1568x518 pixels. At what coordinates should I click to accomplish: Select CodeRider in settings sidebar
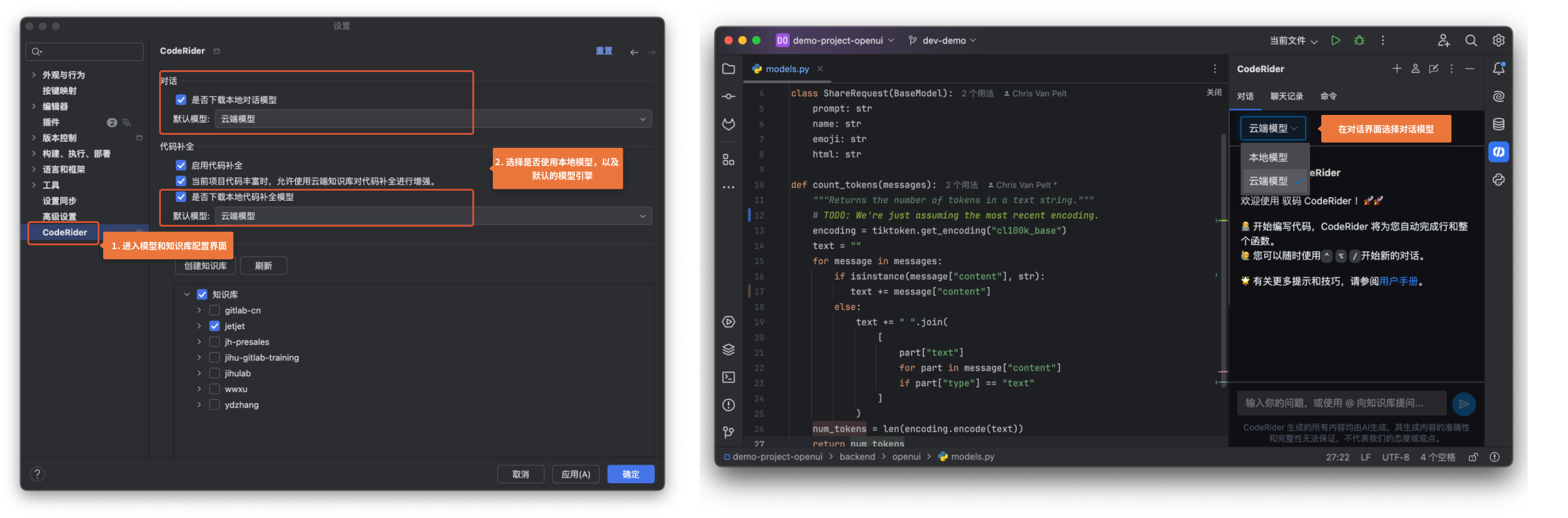tap(64, 232)
